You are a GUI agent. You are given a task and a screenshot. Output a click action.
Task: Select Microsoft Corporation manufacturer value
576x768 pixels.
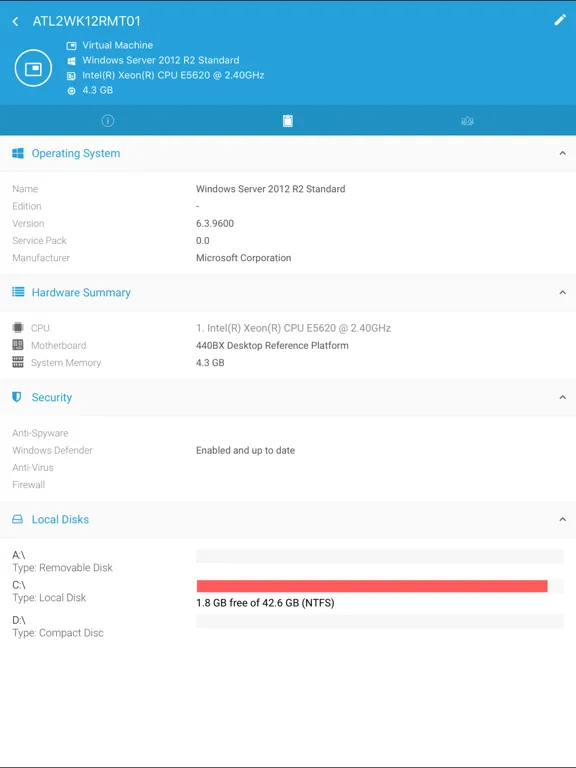[243, 258]
